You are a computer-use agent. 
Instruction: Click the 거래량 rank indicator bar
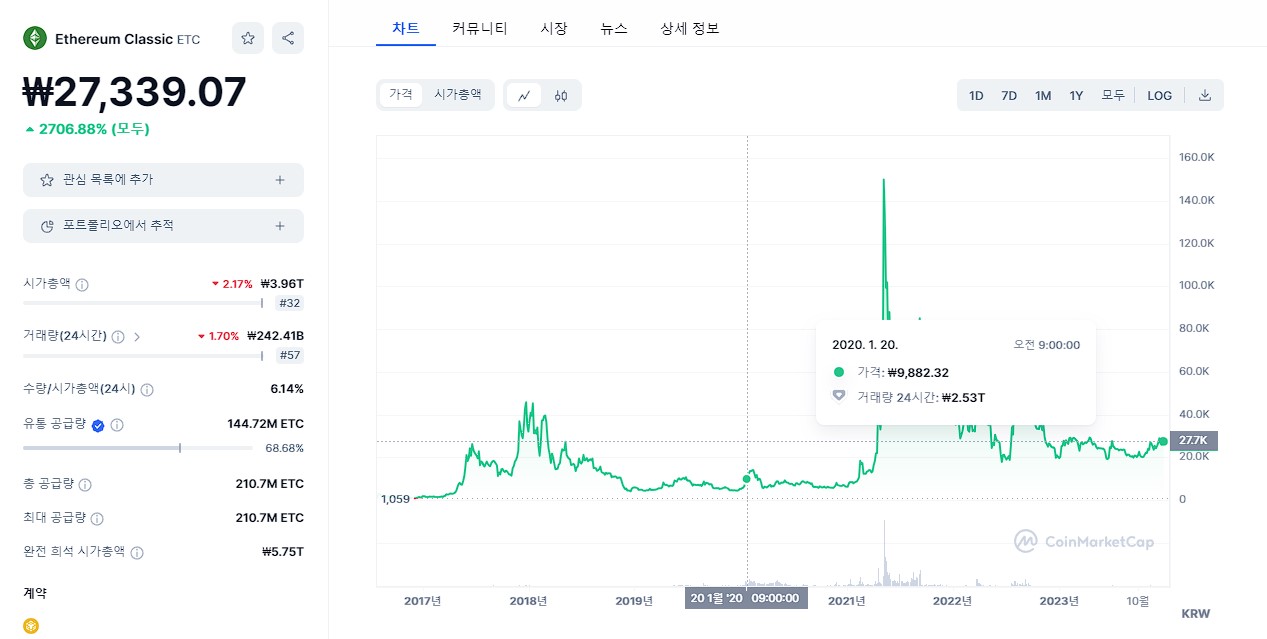[x=143, y=355]
